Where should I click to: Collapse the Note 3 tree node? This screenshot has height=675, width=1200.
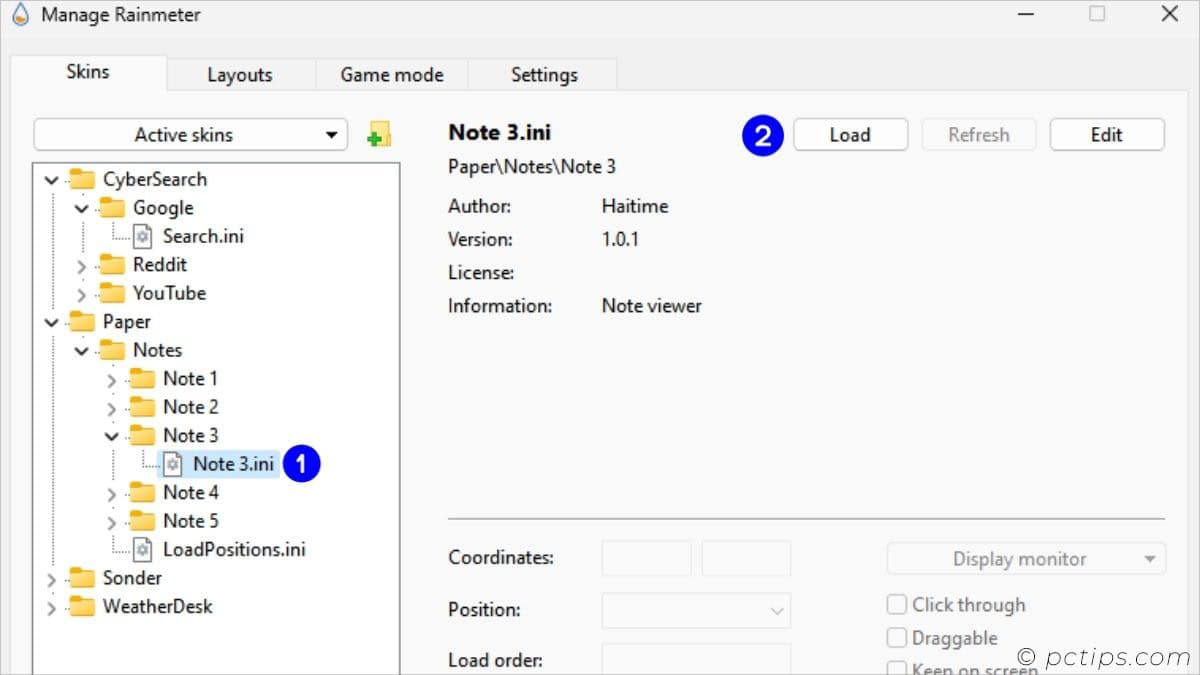pyautogui.click(x=112, y=437)
